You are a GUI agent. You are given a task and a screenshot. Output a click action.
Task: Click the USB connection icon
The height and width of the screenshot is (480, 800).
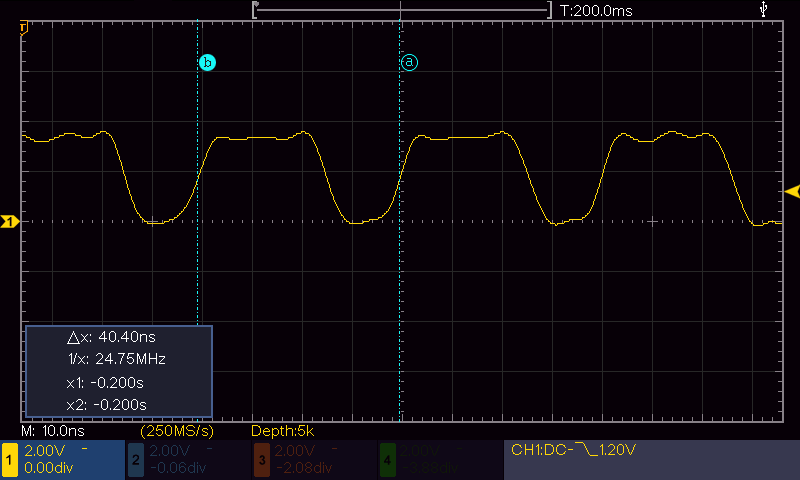765,9
